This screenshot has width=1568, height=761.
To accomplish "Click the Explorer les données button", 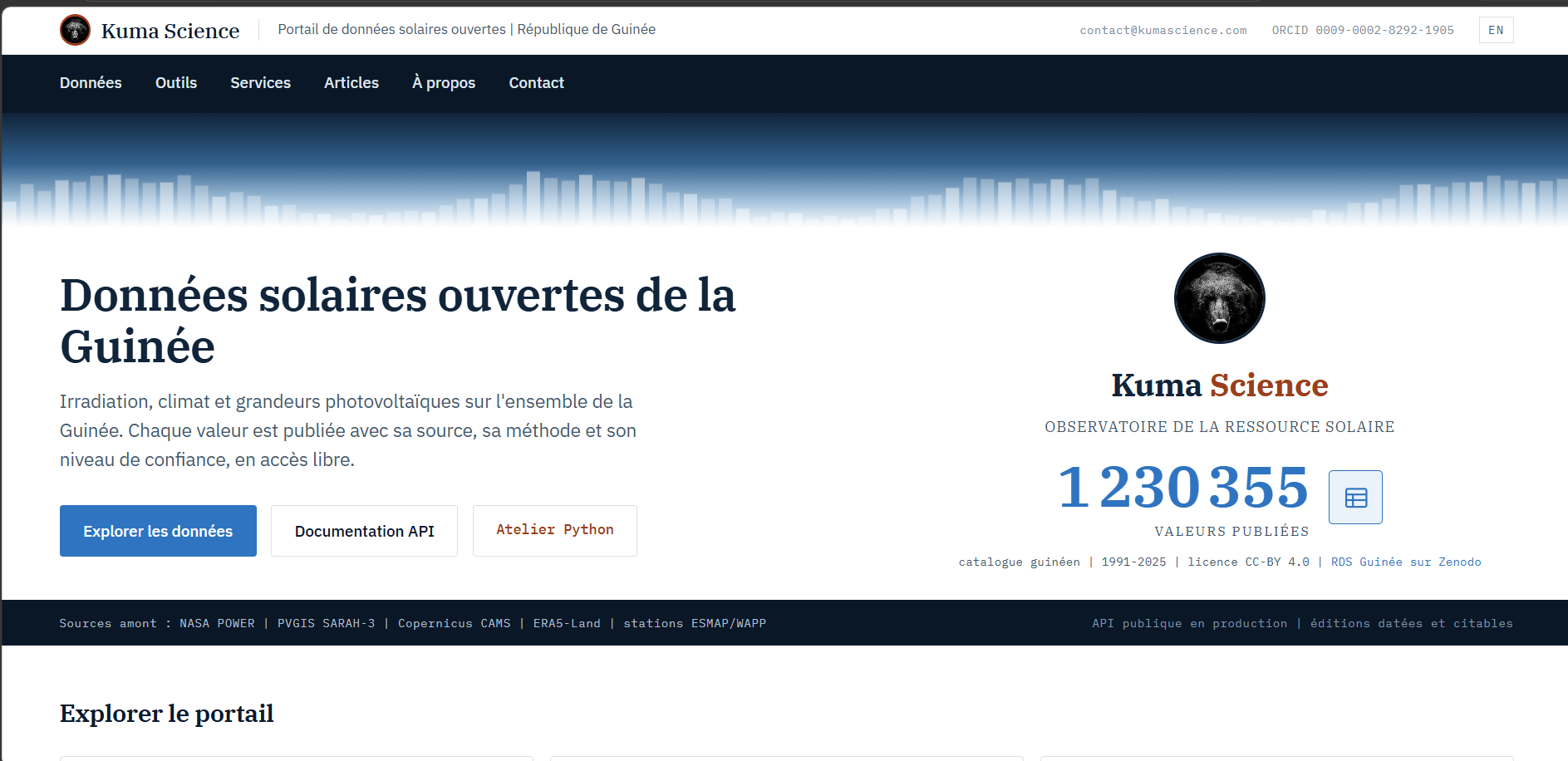I will (158, 531).
